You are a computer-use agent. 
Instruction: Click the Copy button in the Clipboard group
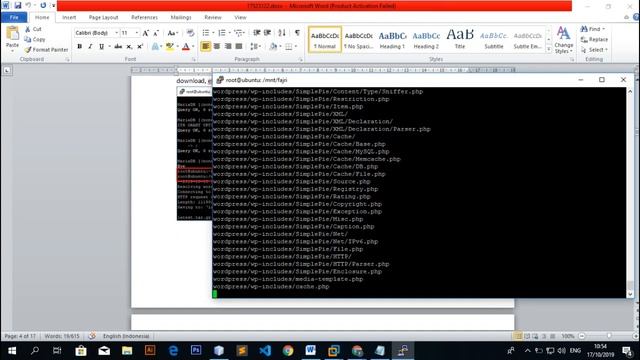[35, 40]
